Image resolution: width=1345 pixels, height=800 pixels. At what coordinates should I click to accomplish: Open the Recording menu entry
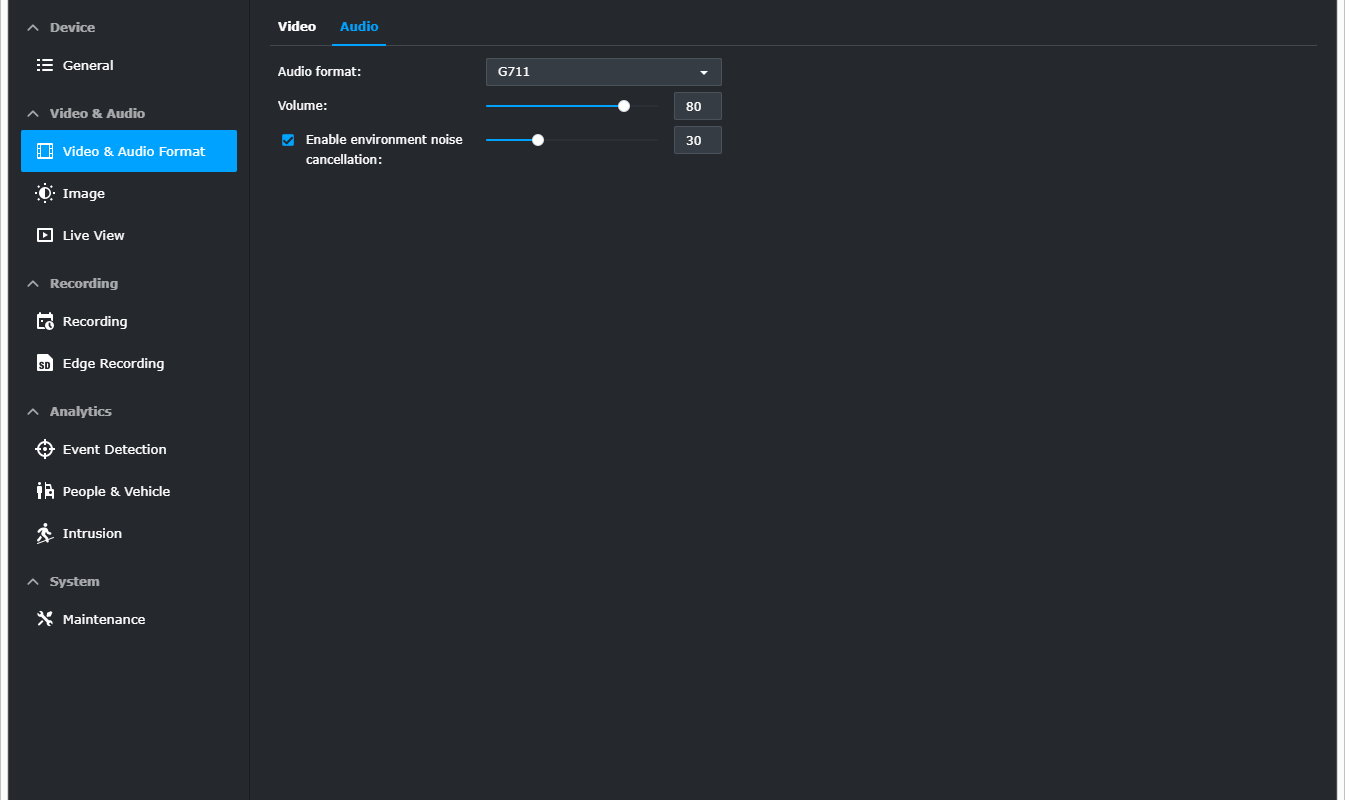pyautogui.click(x=129, y=321)
